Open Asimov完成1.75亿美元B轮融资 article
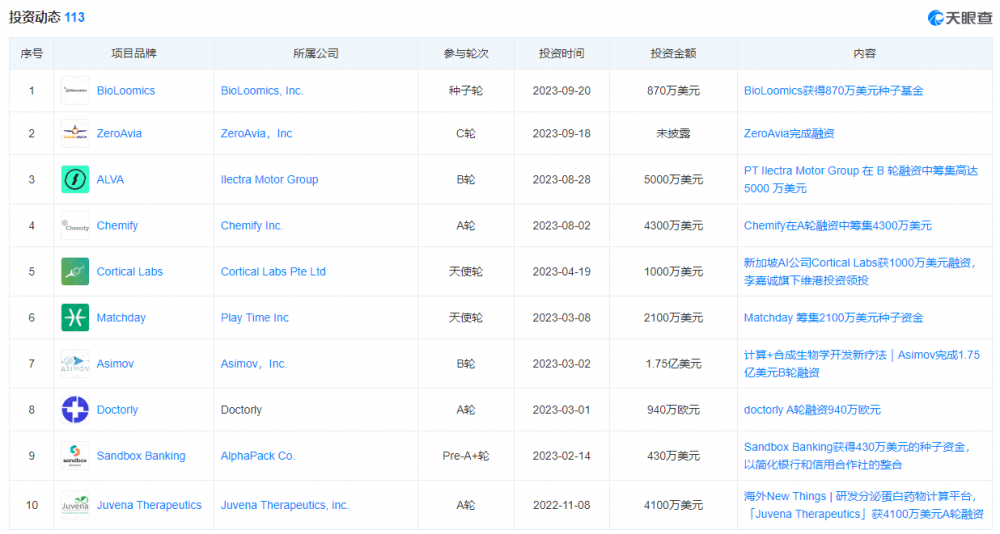This screenshot has width=1000, height=534. click(x=862, y=363)
